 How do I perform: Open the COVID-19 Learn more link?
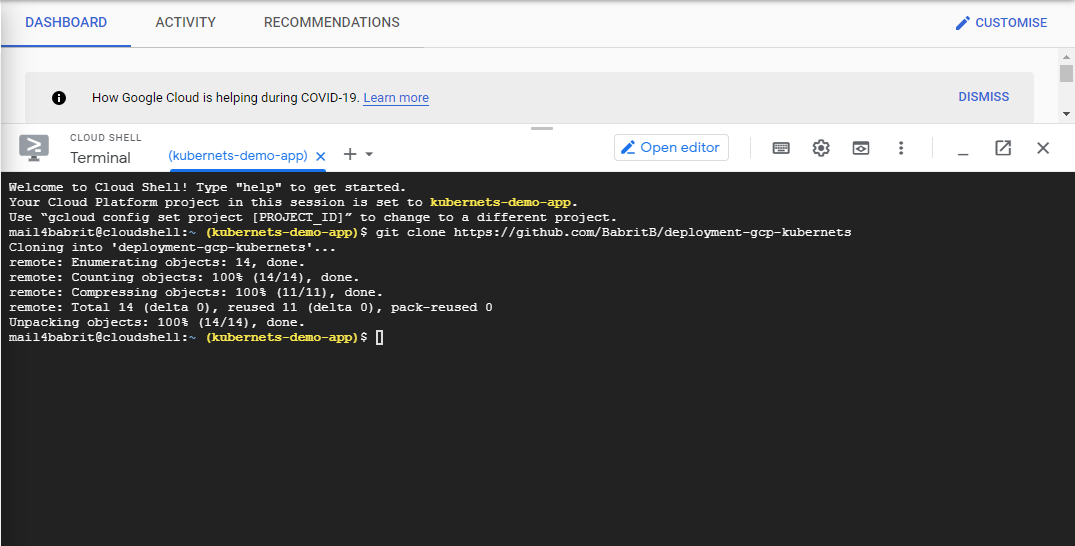pos(396,98)
